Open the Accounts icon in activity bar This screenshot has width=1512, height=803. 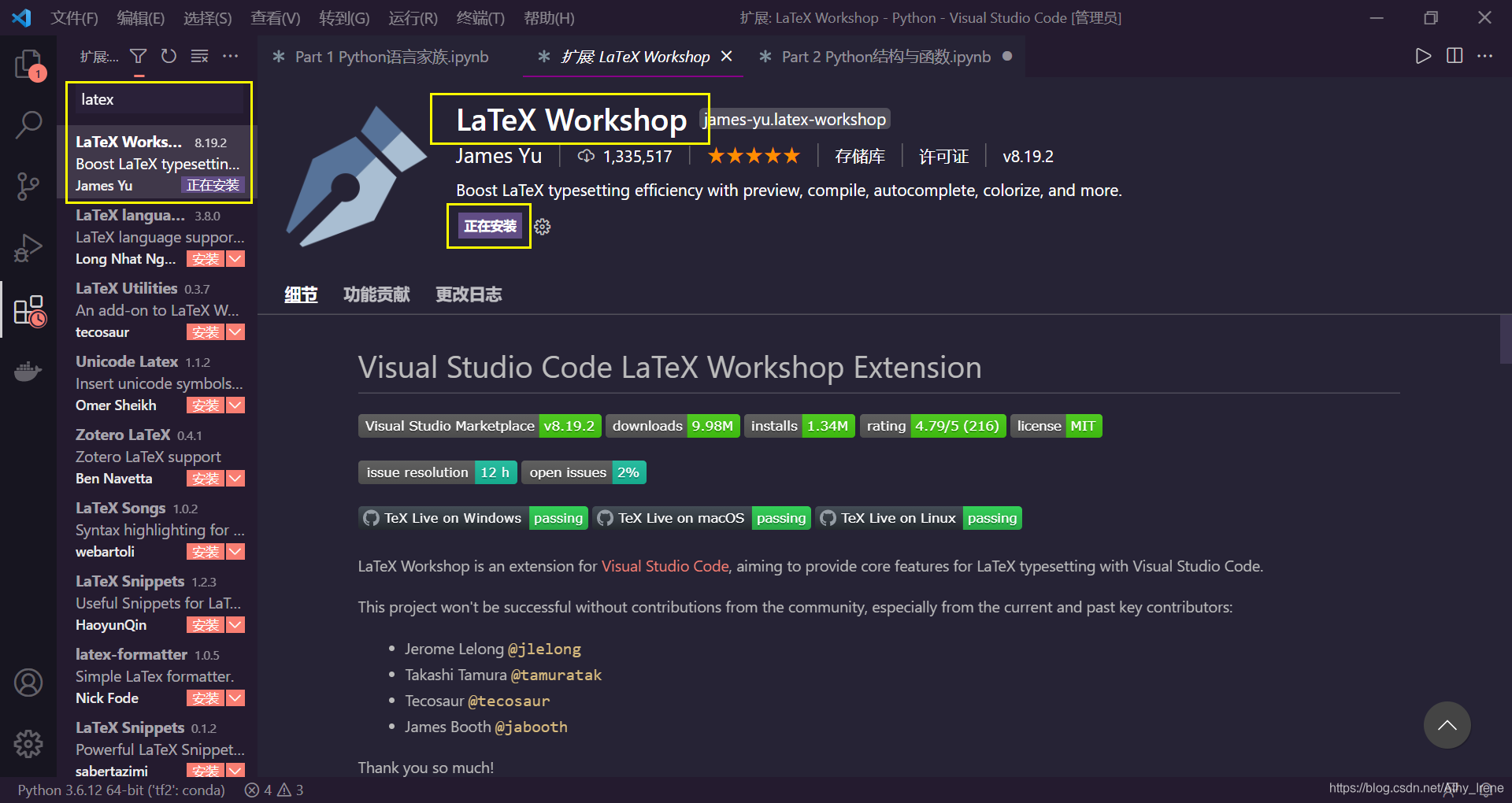coord(28,683)
